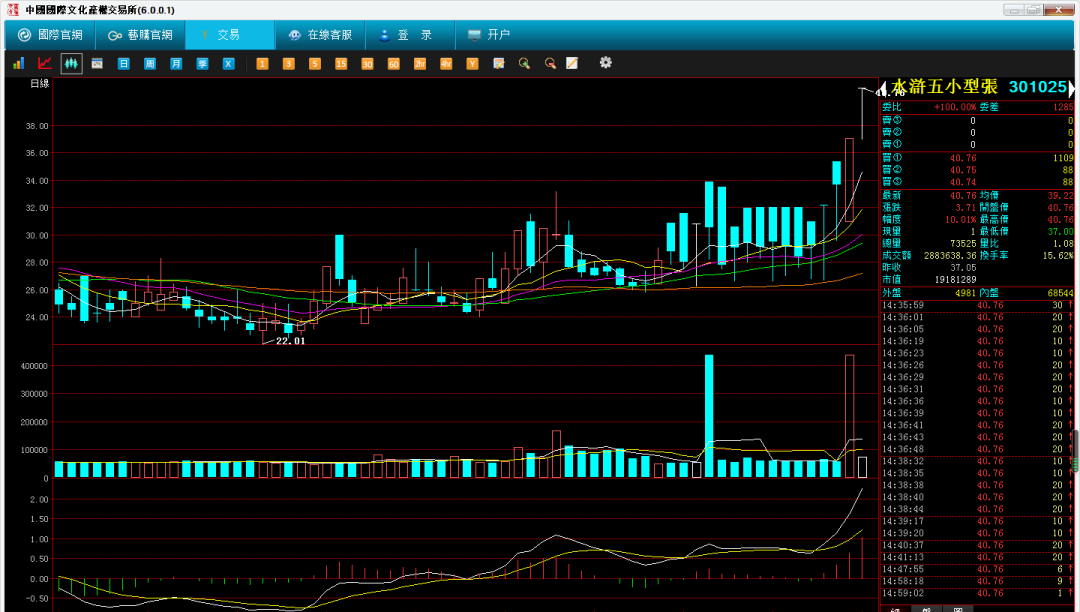1080x612 pixels.
Task: Switch to the 交易 tab
Action: click(x=229, y=34)
